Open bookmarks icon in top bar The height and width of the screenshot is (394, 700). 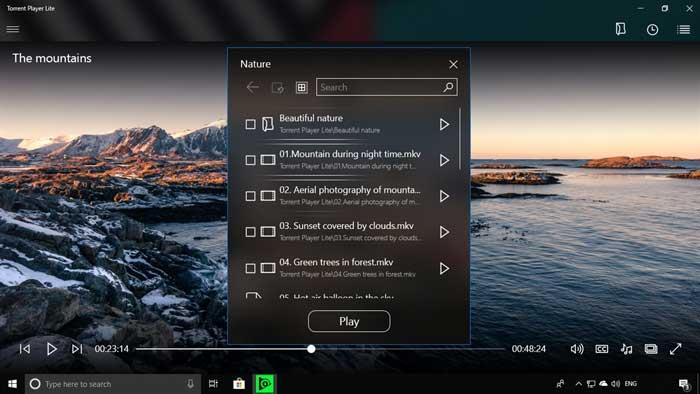[621, 29]
